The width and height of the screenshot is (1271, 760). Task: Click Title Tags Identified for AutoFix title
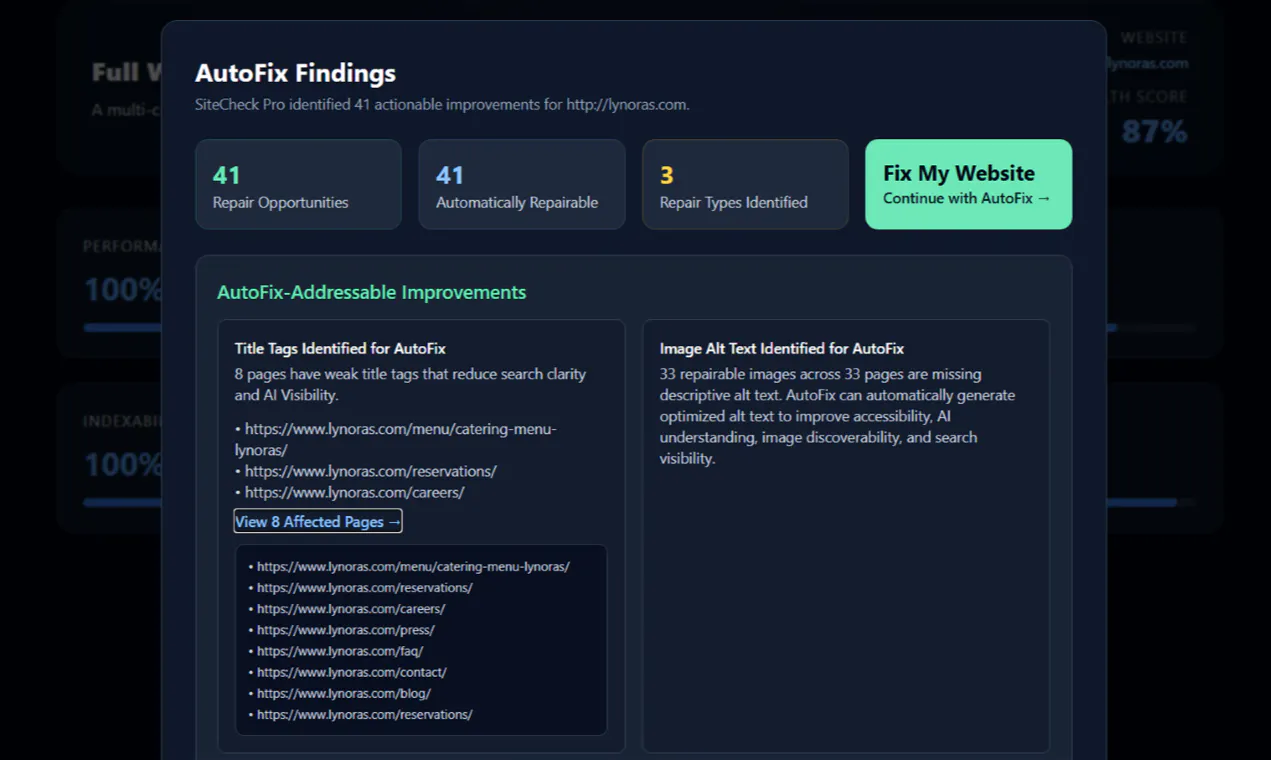[340, 349]
